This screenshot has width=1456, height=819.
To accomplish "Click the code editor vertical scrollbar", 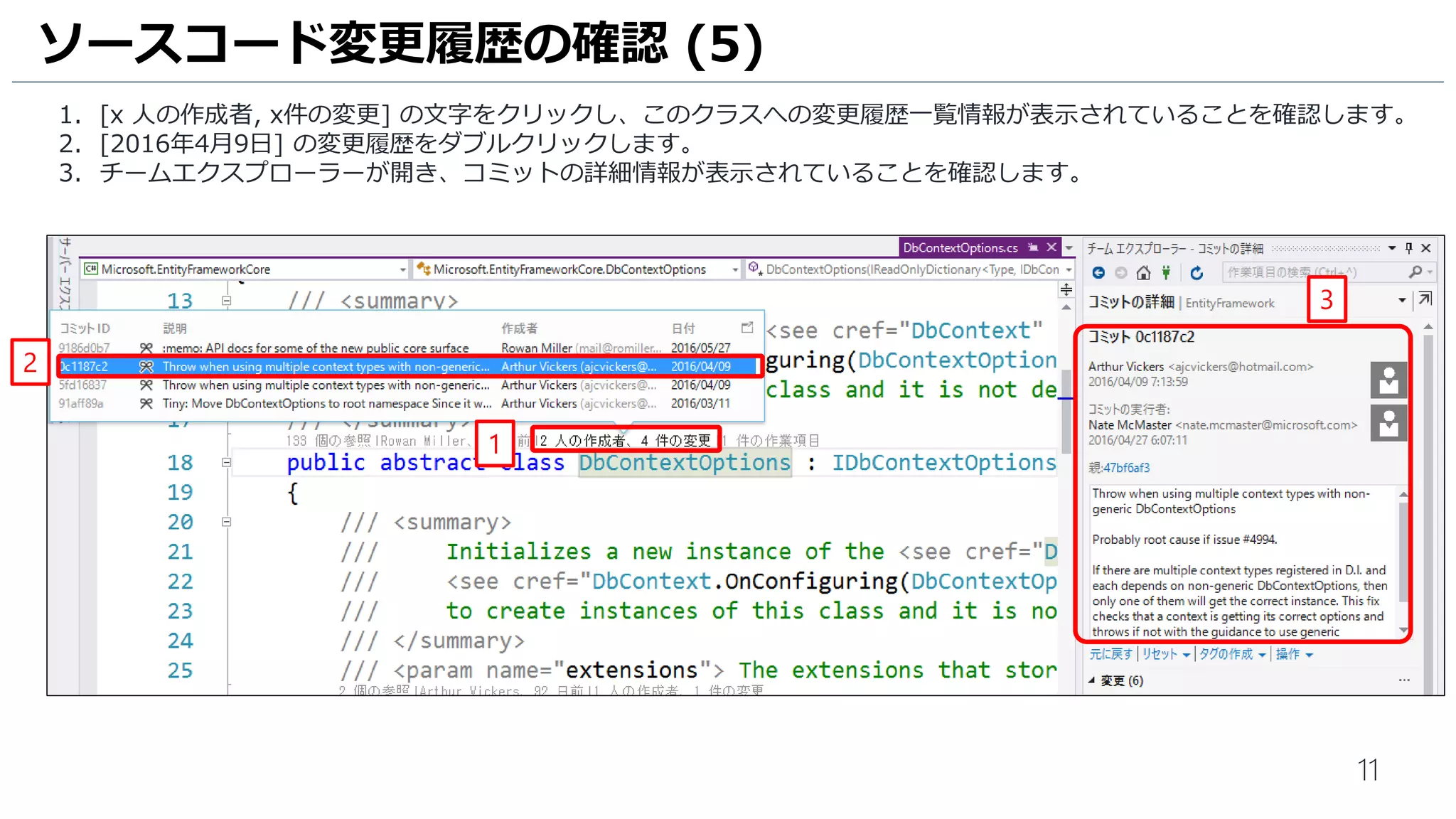I will [1066, 411].
